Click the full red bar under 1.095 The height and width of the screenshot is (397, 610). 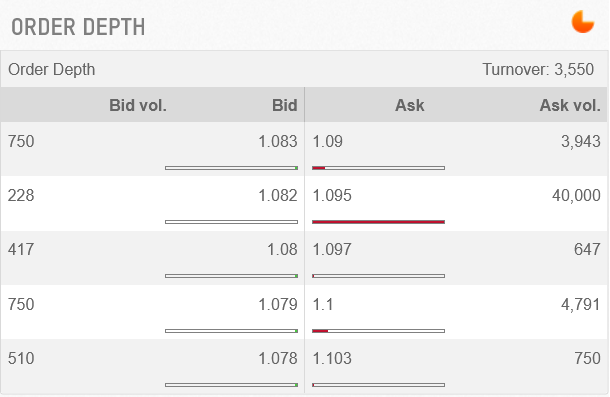[379, 222]
